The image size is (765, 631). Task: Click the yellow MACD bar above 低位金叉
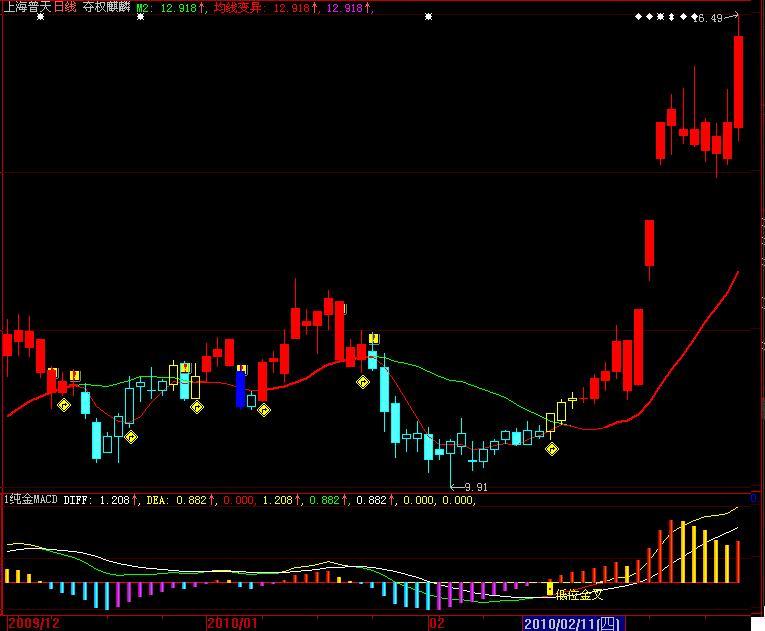coord(550,589)
